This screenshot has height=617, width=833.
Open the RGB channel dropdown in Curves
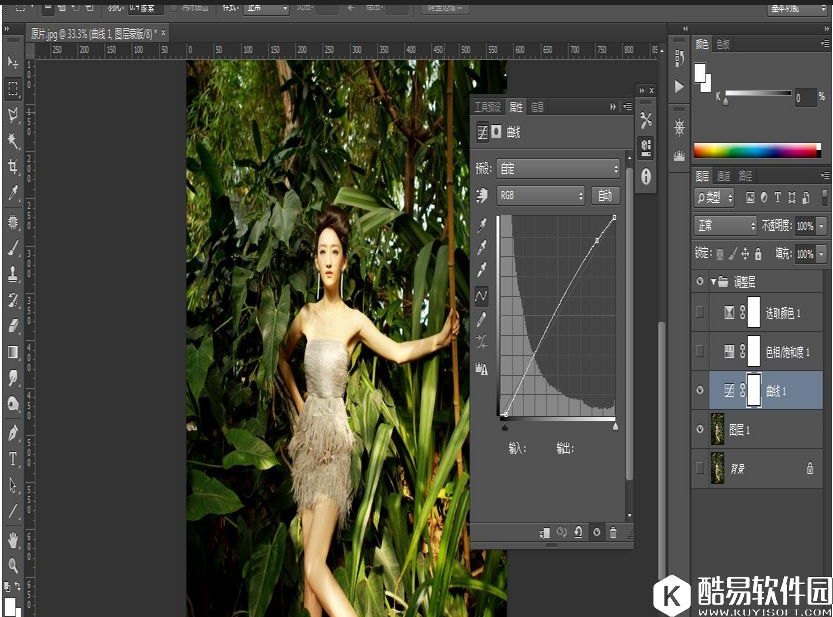point(540,195)
